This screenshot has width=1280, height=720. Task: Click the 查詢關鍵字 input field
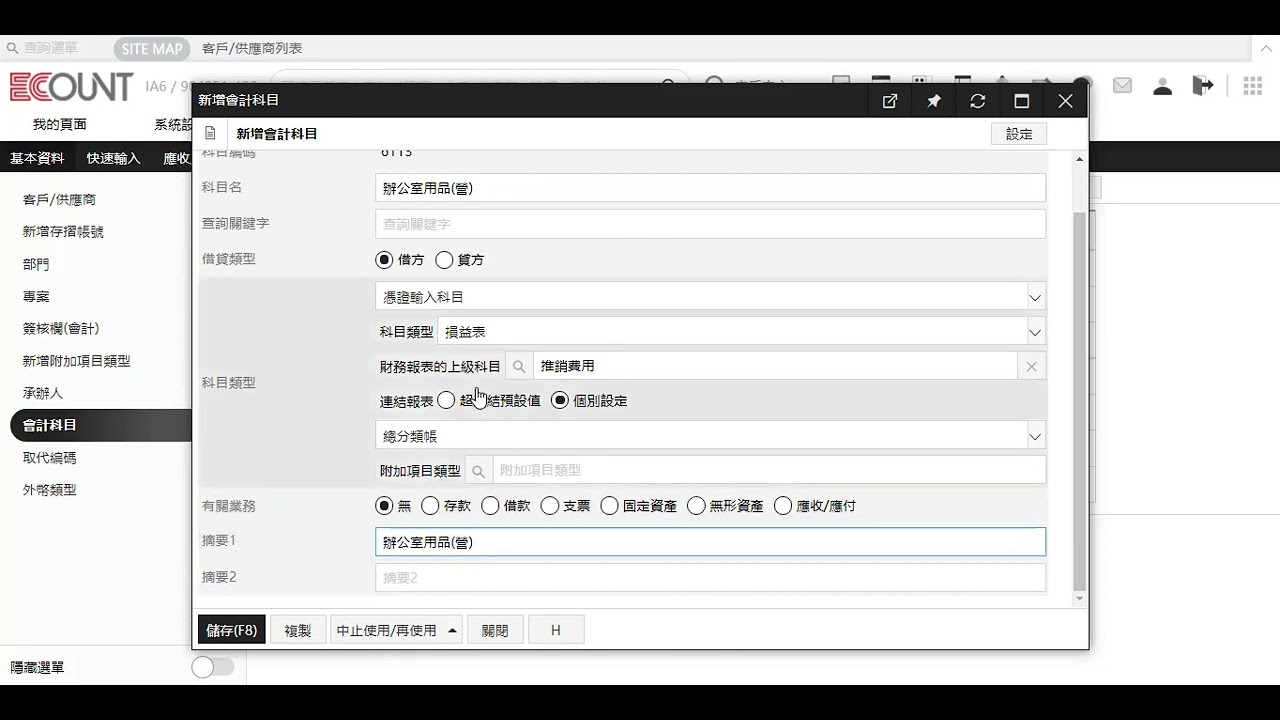point(710,224)
